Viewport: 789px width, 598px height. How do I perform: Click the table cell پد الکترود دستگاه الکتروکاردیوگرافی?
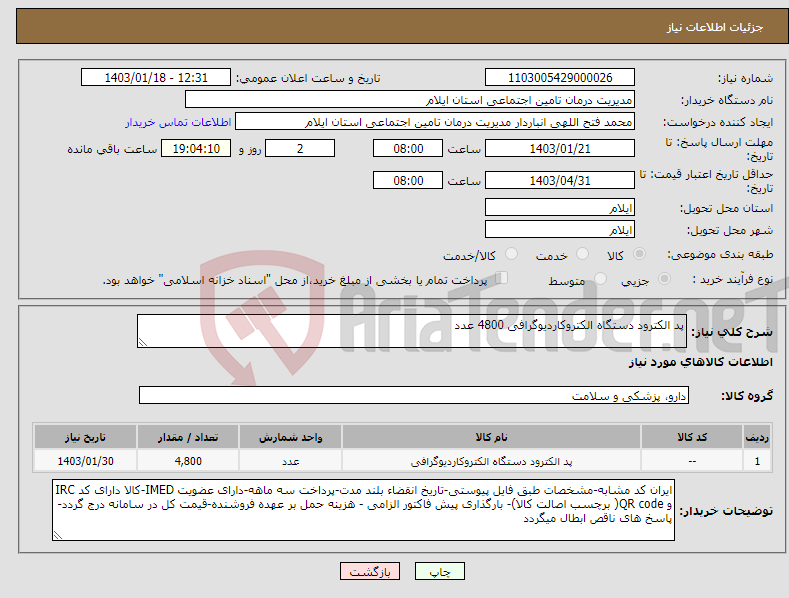click(491, 461)
